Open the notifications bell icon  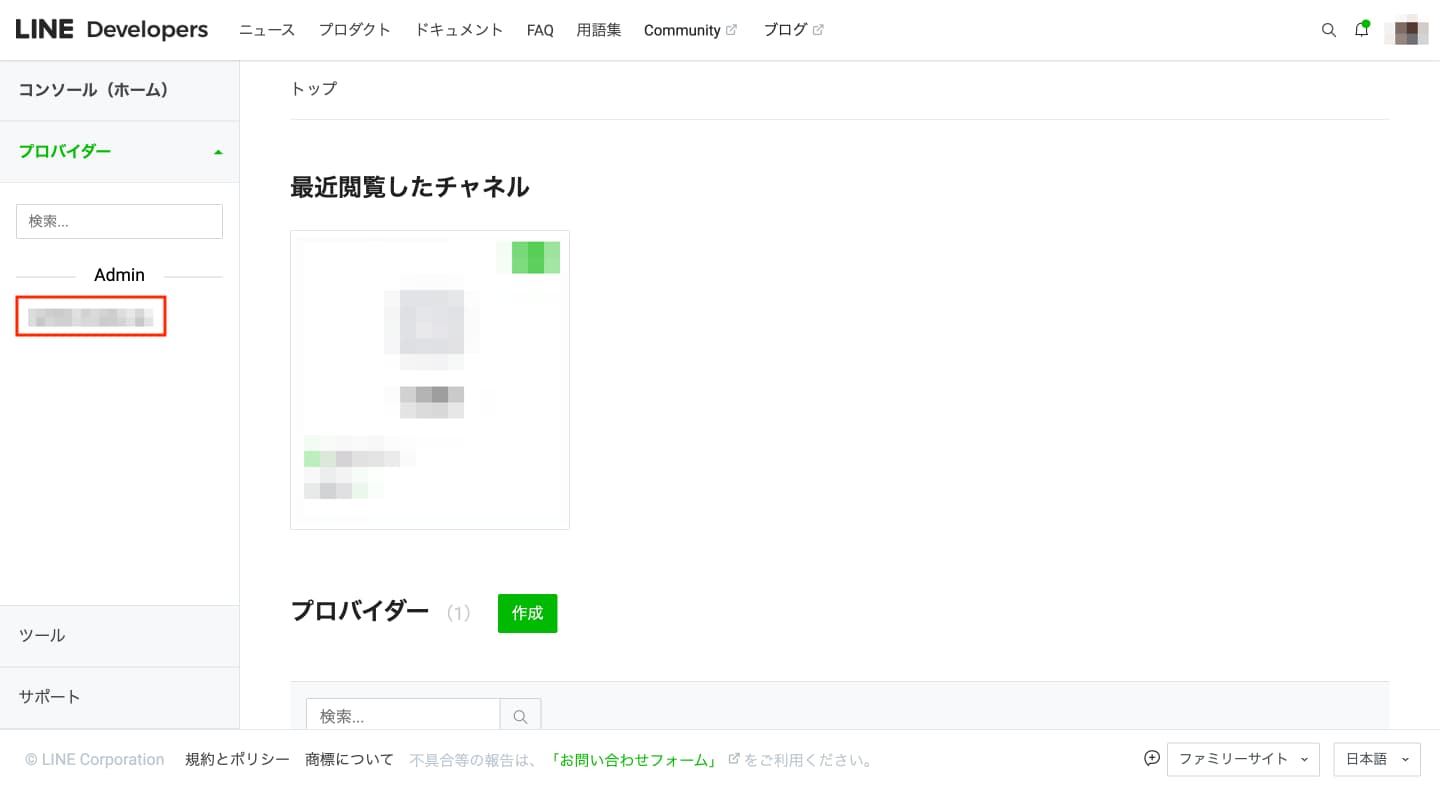pyautogui.click(x=1362, y=29)
